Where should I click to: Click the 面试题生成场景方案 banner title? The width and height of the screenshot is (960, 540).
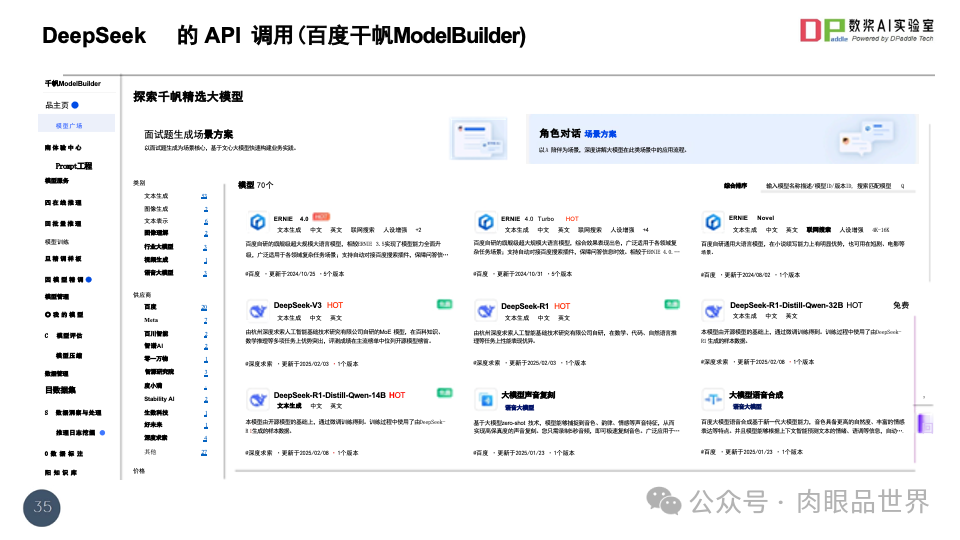pyautogui.click(x=189, y=134)
